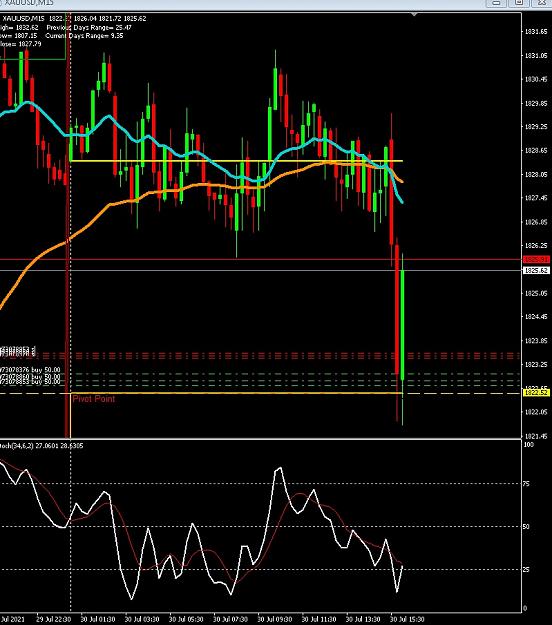Viewport: 552px width, 625px height.
Task: Click the 1831.65 price on the scale
Action: [536, 31]
